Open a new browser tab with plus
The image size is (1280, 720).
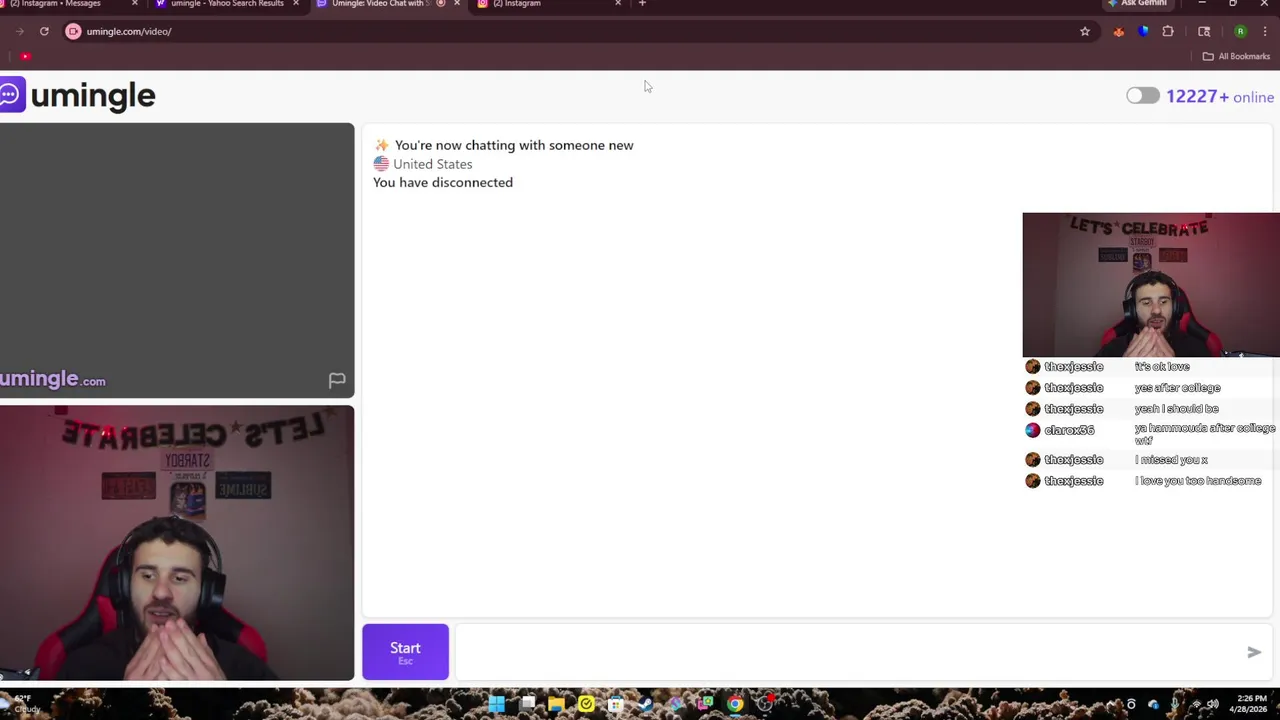642,4
